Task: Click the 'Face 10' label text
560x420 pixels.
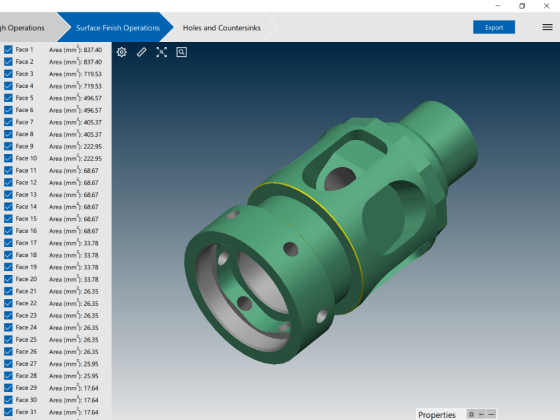Action: [x=26, y=158]
